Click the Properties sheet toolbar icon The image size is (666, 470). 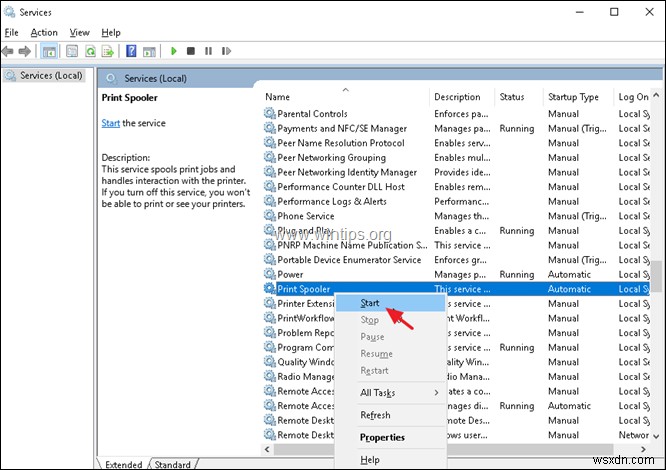point(72,51)
